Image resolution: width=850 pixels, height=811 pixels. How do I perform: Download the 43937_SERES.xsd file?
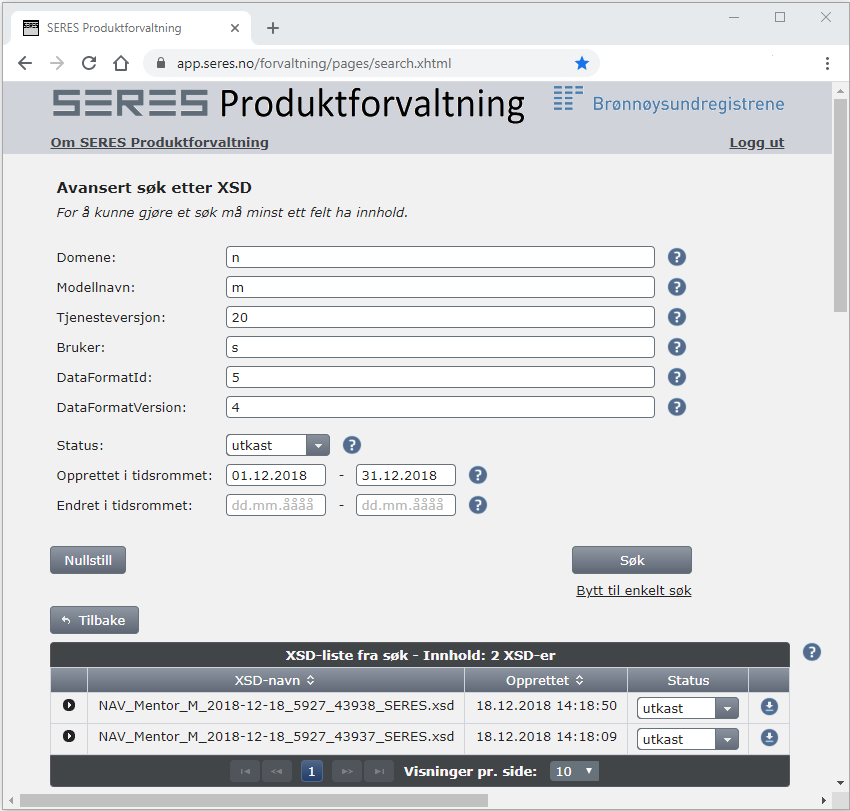click(x=769, y=738)
